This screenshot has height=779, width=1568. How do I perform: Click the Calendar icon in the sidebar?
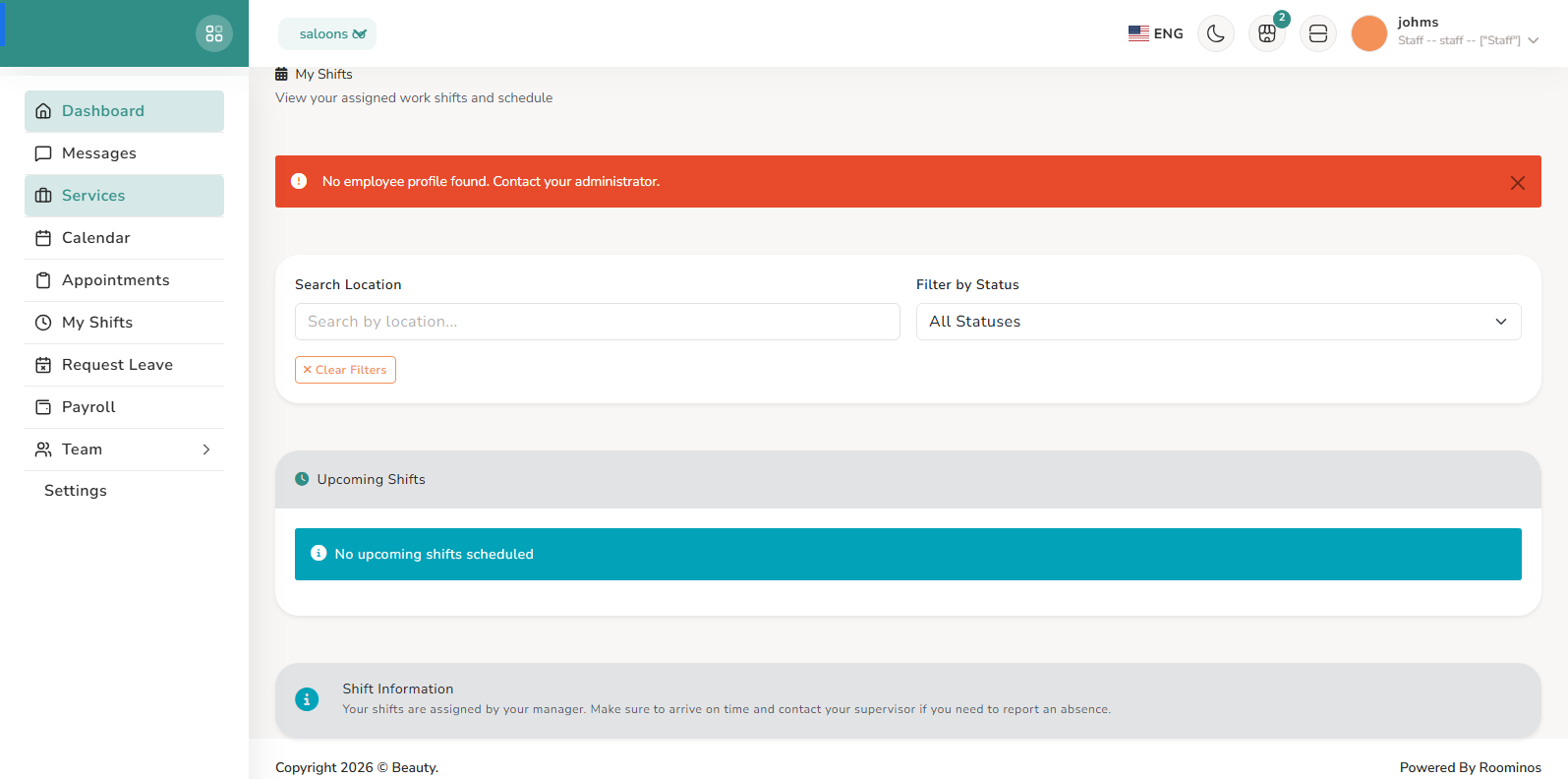coord(43,238)
